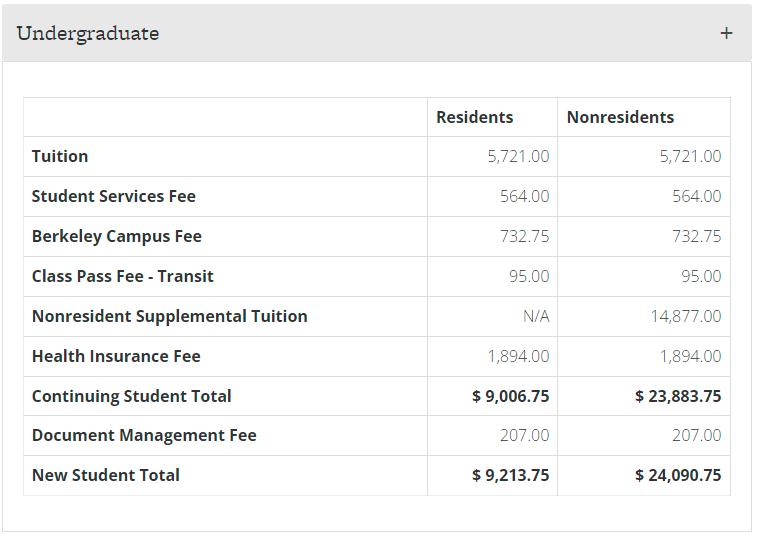Click the Continuing Student Total label
Image resolution: width=757 pixels, height=537 pixels.
[131, 396]
